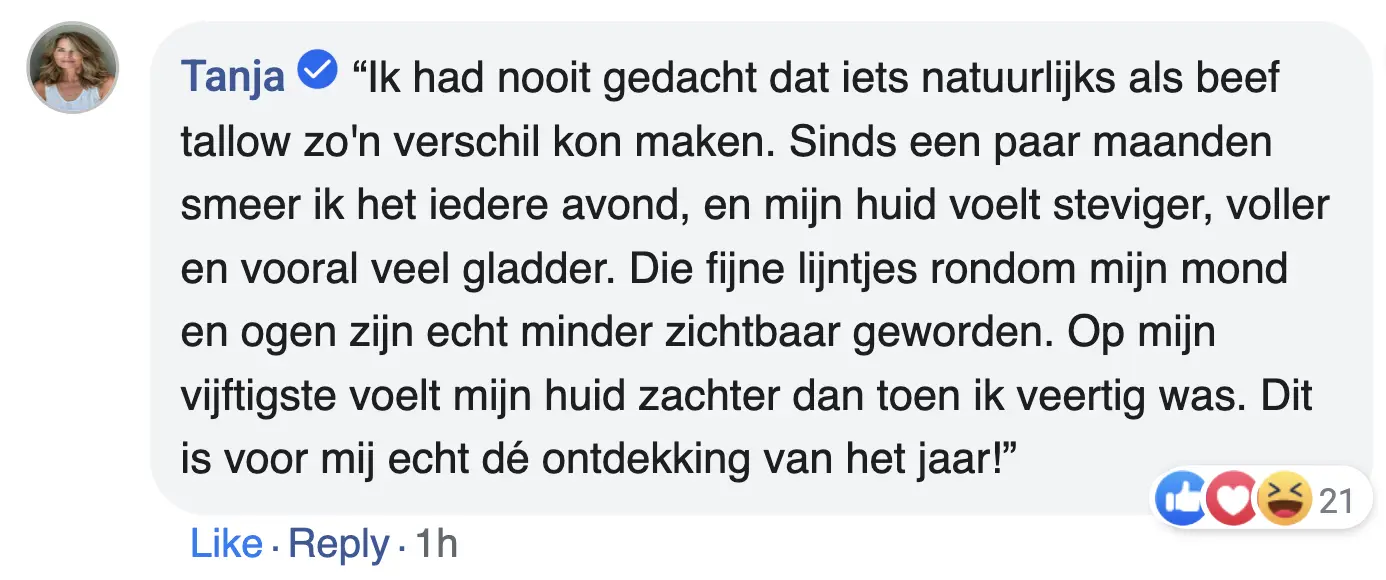This screenshot has height=580, width=1386.
Task: Reply to Tanja's comment
Action: [x=338, y=544]
